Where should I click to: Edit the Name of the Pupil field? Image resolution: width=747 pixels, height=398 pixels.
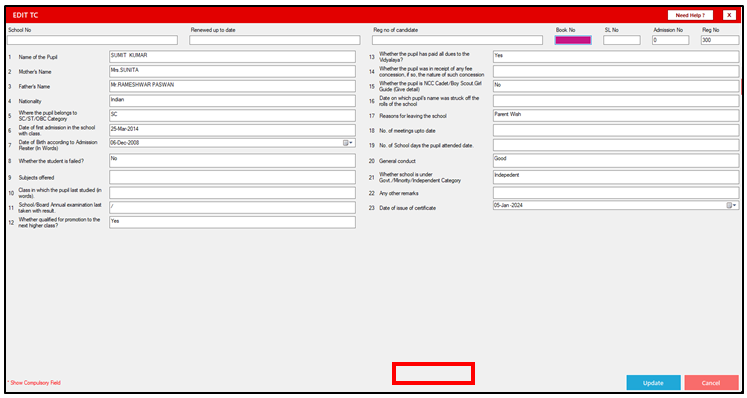[232, 57]
